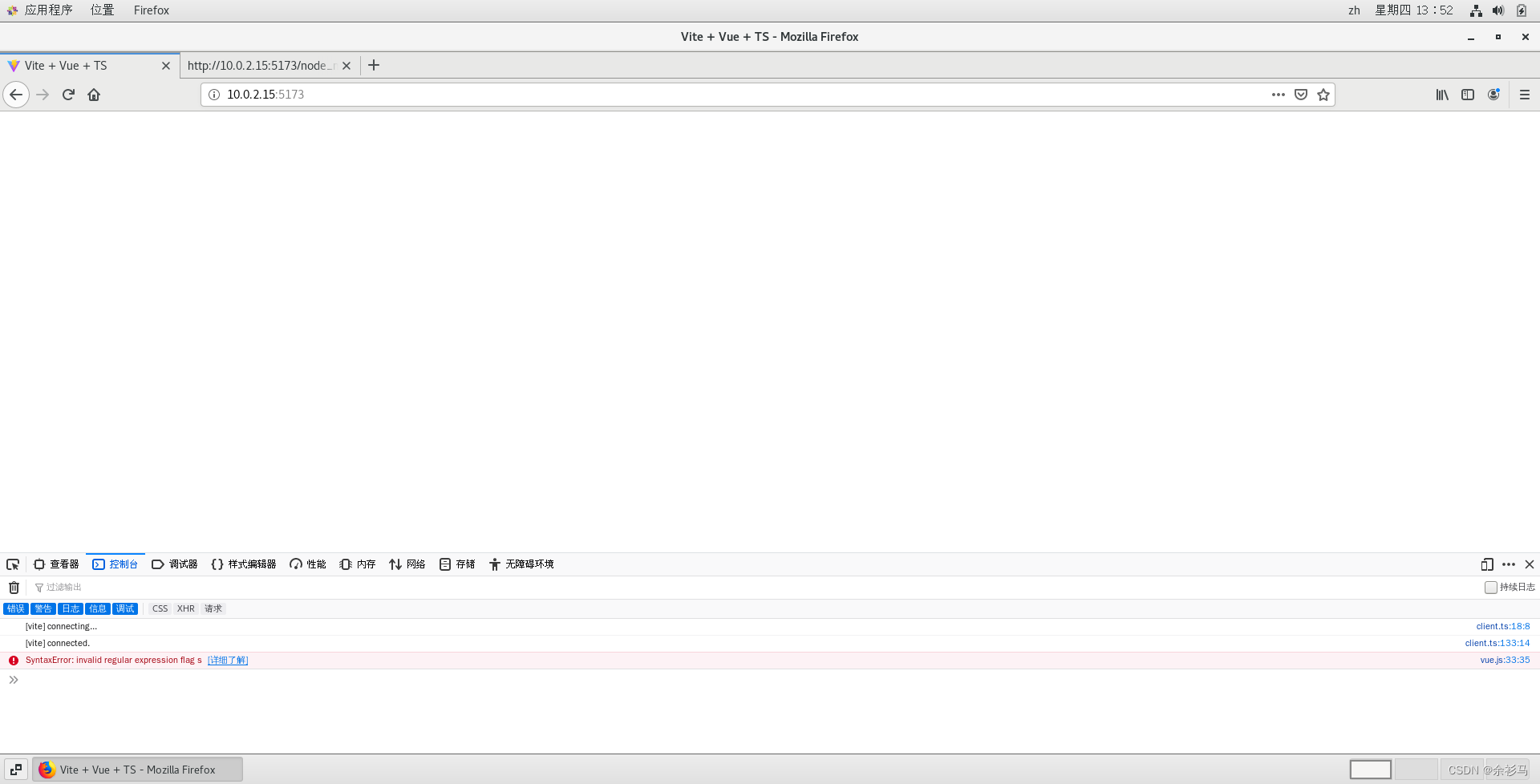Switch to the 网络 network tab
Screen dimensions: 1540x784
407,564
